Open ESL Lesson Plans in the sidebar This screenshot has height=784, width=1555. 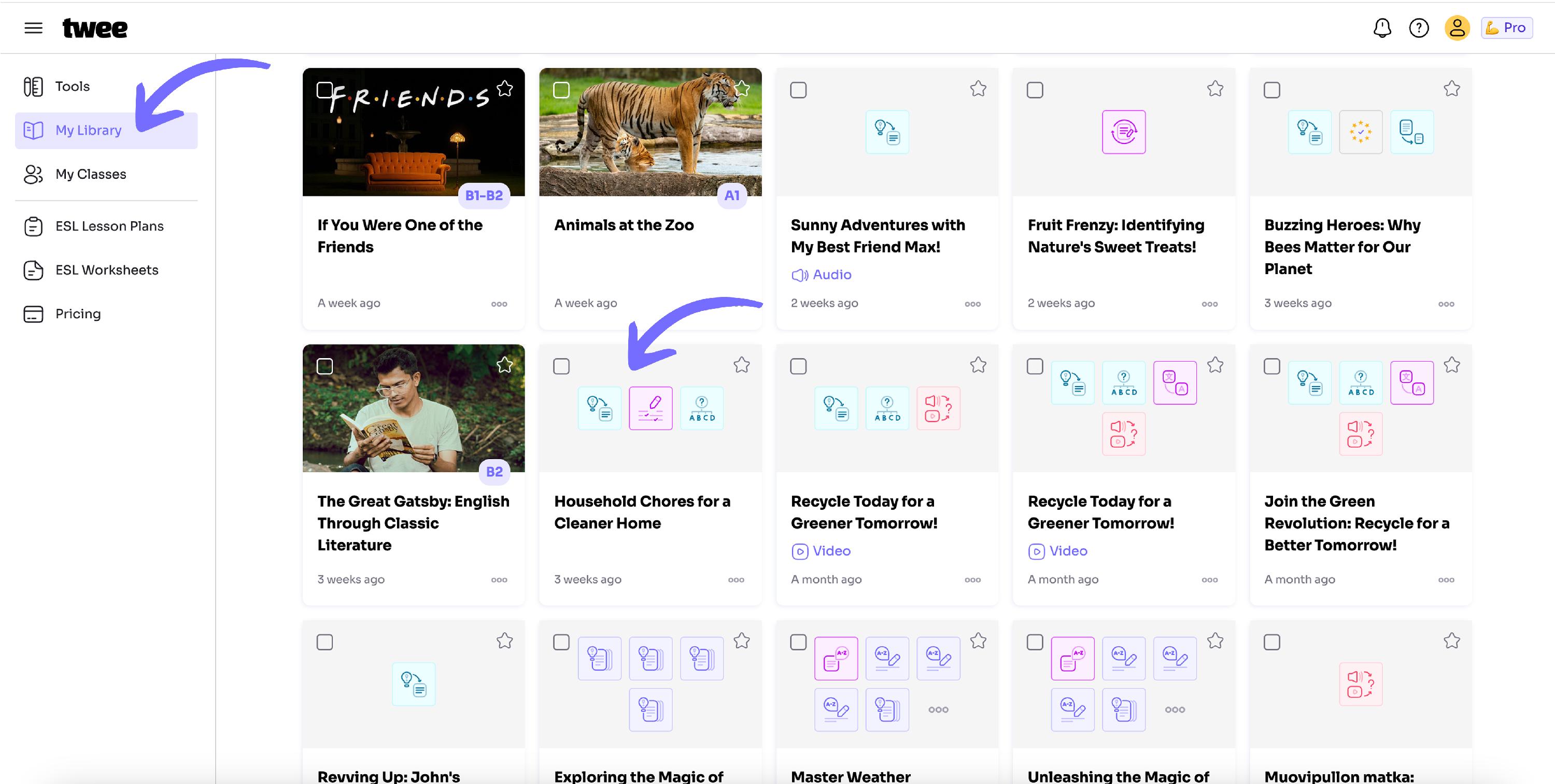click(106, 226)
